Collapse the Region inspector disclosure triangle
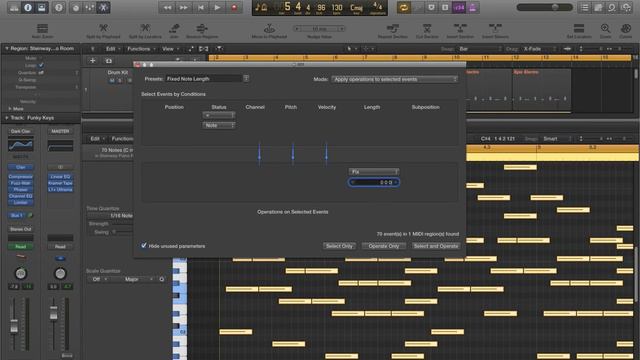The height and width of the screenshot is (360, 640). point(7,49)
